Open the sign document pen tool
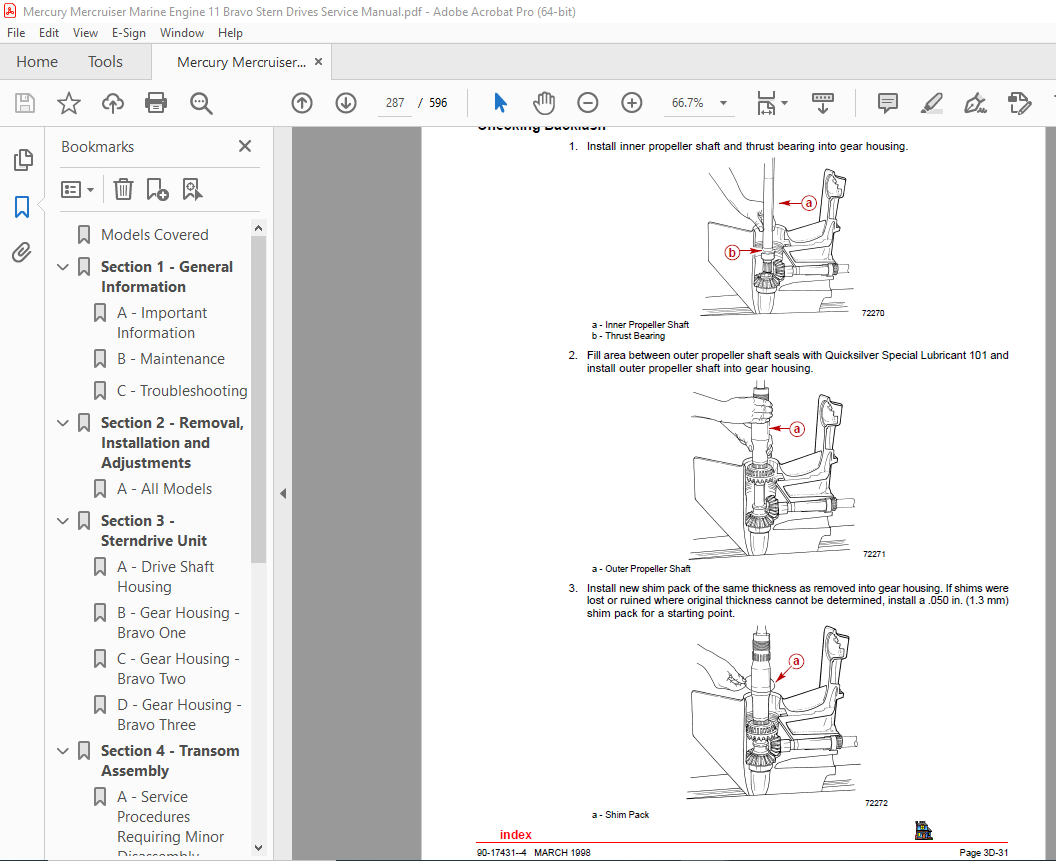 (x=975, y=103)
